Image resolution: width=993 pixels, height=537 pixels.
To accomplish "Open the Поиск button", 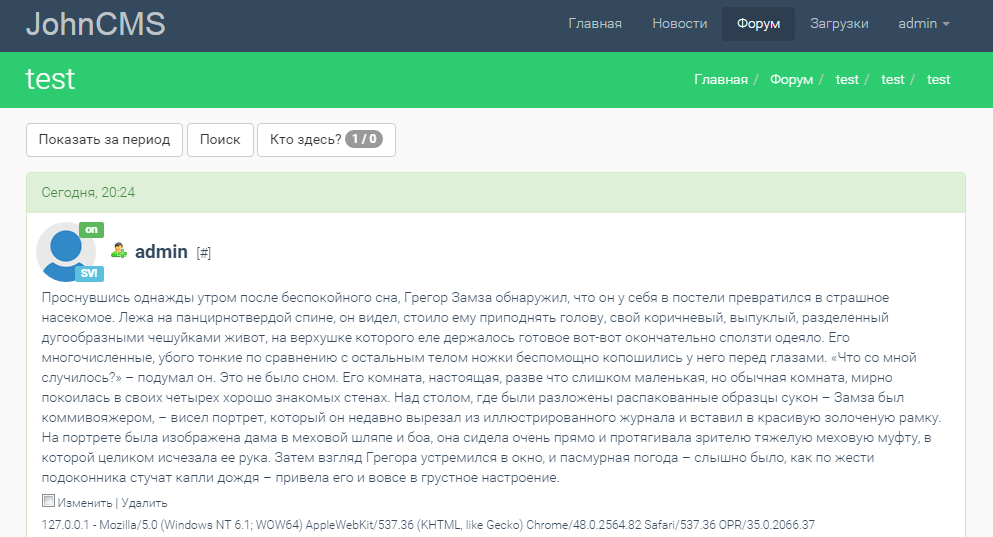I will click(220, 140).
